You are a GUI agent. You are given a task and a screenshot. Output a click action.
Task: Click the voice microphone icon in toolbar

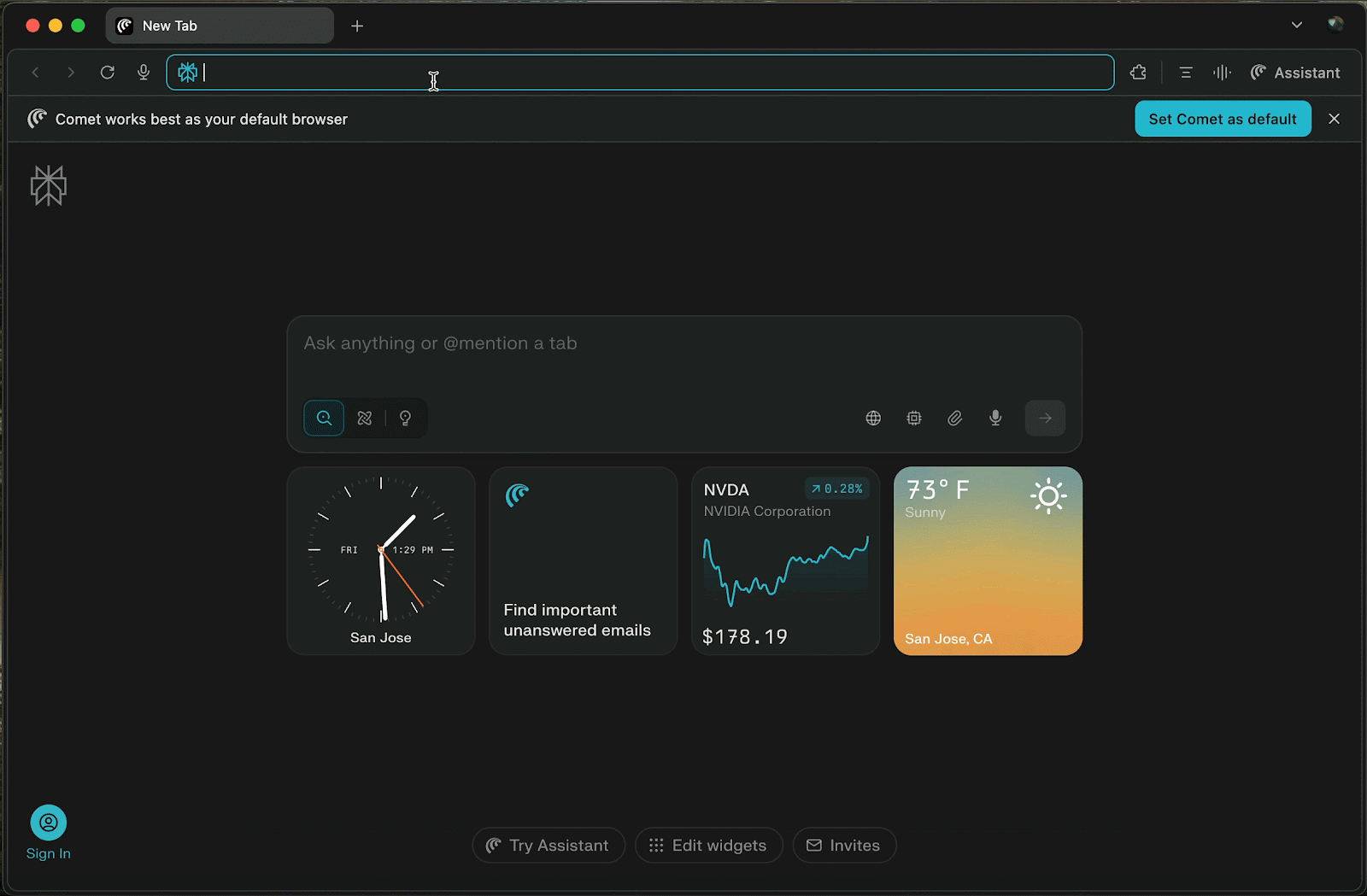144,73
